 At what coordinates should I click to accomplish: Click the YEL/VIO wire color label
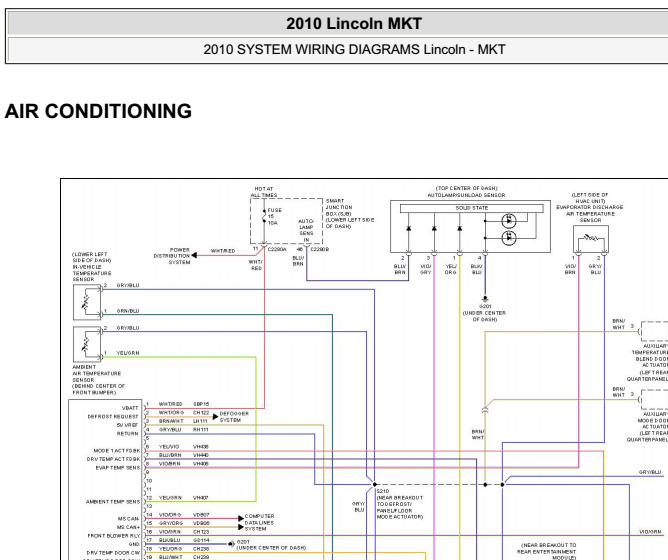(x=169, y=447)
